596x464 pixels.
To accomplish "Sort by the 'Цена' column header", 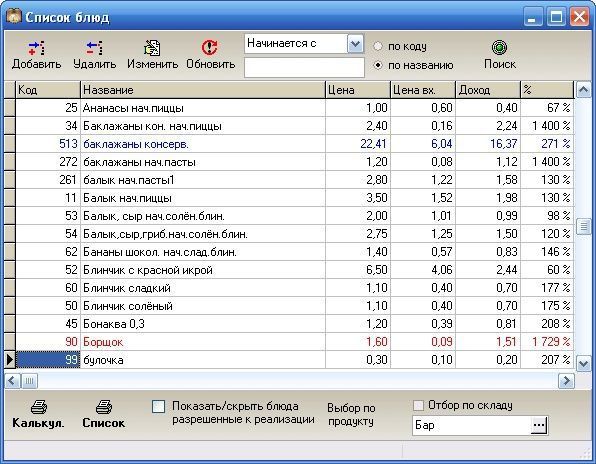I will tap(358, 90).
